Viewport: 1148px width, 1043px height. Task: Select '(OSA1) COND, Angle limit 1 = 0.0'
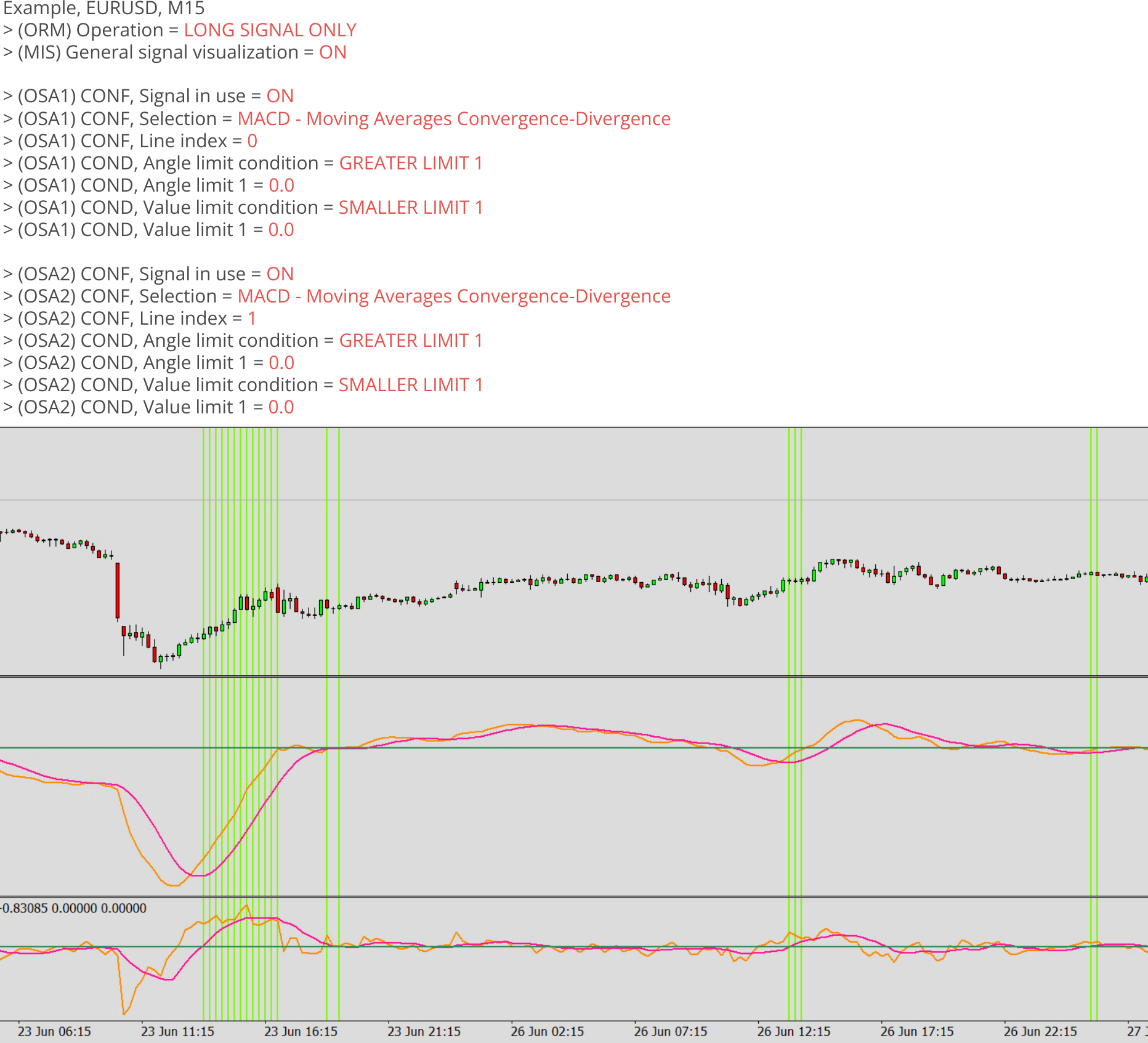(148, 185)
